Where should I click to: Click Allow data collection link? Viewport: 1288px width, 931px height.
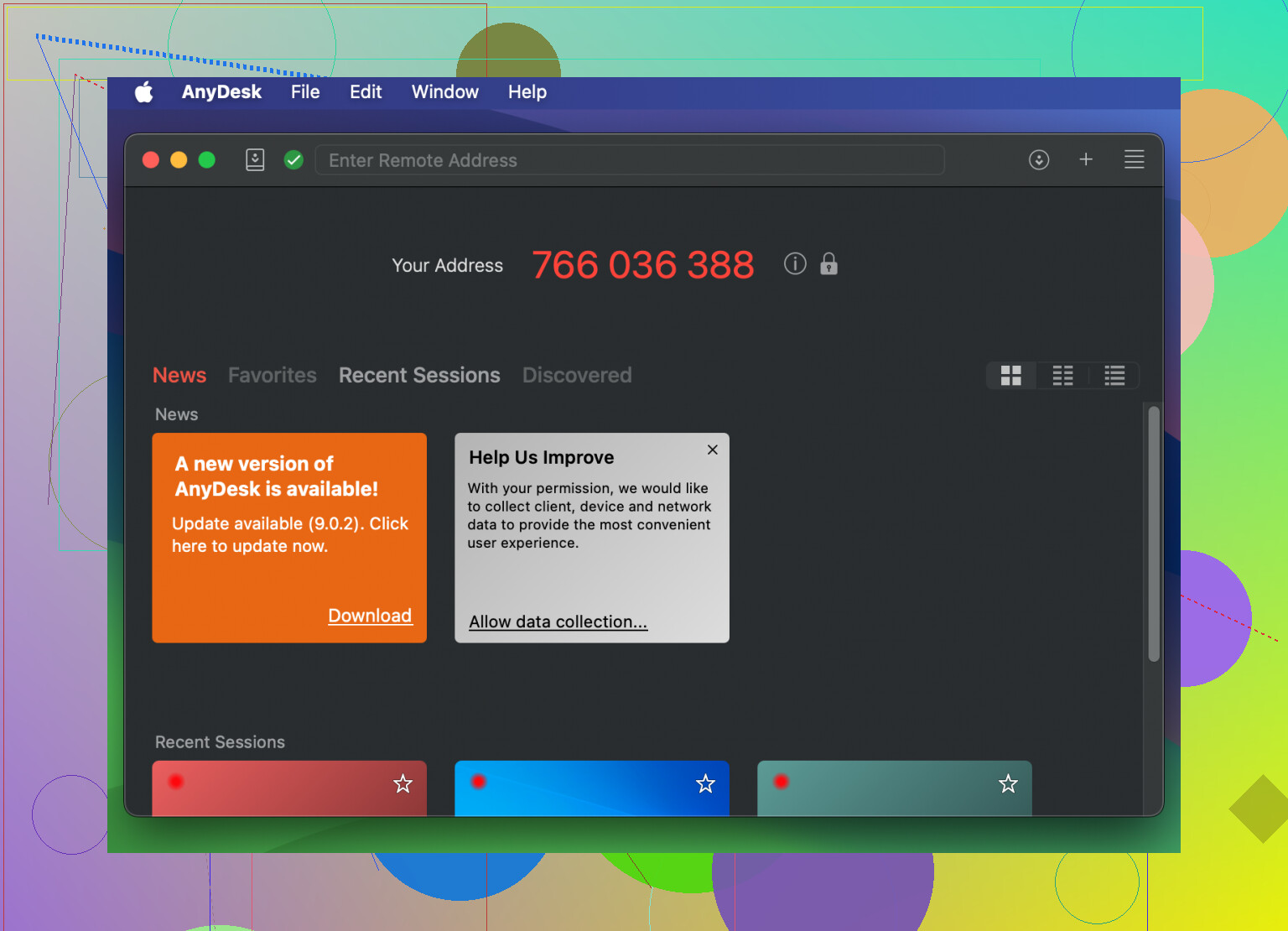click(558, 622)
